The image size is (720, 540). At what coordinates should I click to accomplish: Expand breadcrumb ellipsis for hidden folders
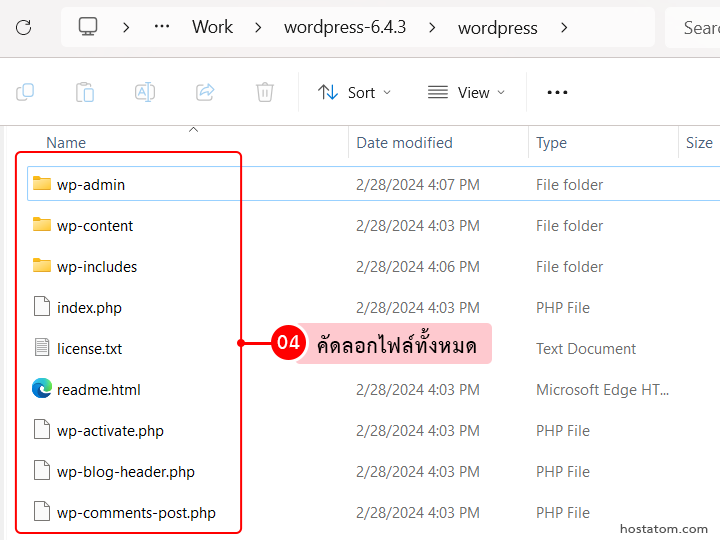pyautogui.click(x=162, y=27)
